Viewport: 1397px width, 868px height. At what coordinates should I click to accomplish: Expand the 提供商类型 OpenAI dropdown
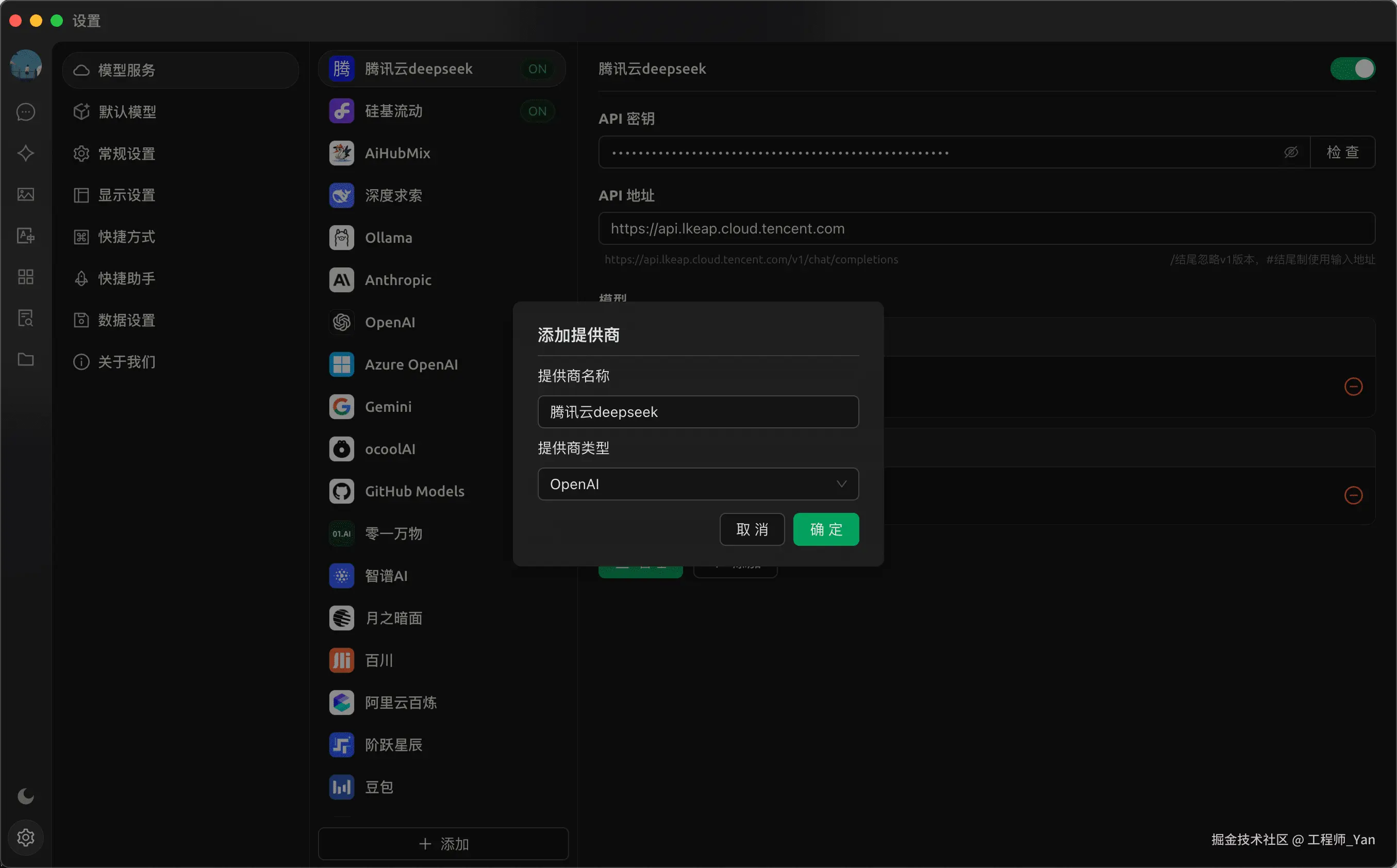click(697, 484)
